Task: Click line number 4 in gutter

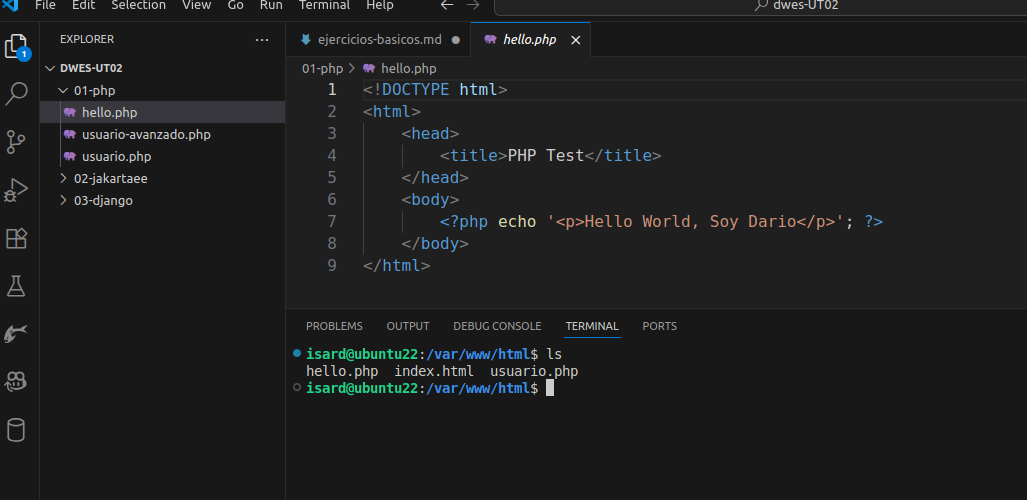Action: pyautogui.click(x=331, y=155)
